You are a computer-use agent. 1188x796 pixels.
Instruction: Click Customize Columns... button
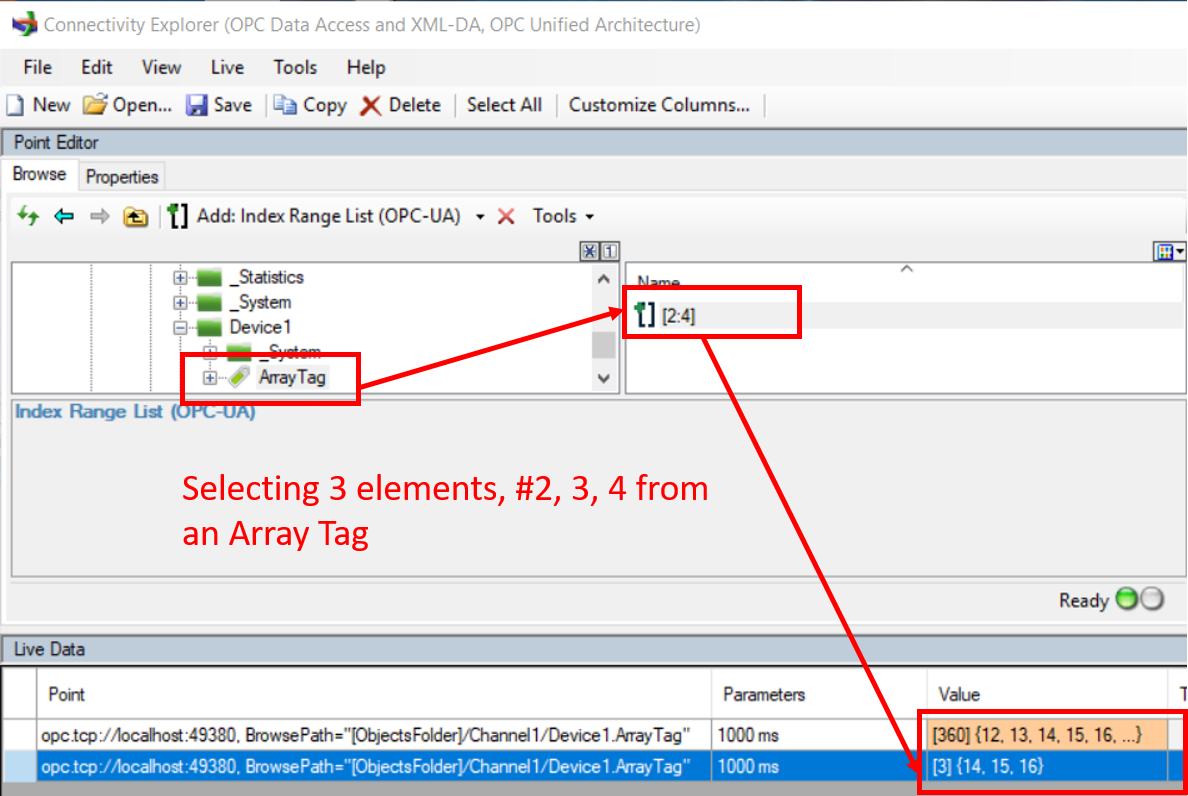[659, 105]
